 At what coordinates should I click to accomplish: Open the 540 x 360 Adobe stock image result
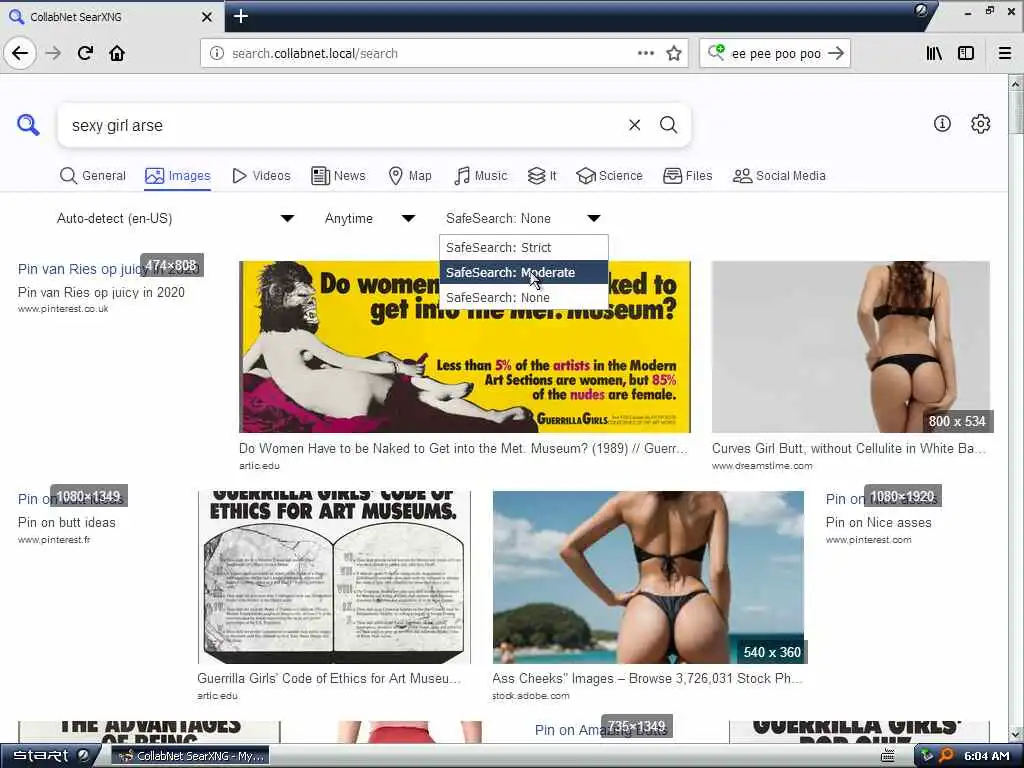click(x=648, y=577)
